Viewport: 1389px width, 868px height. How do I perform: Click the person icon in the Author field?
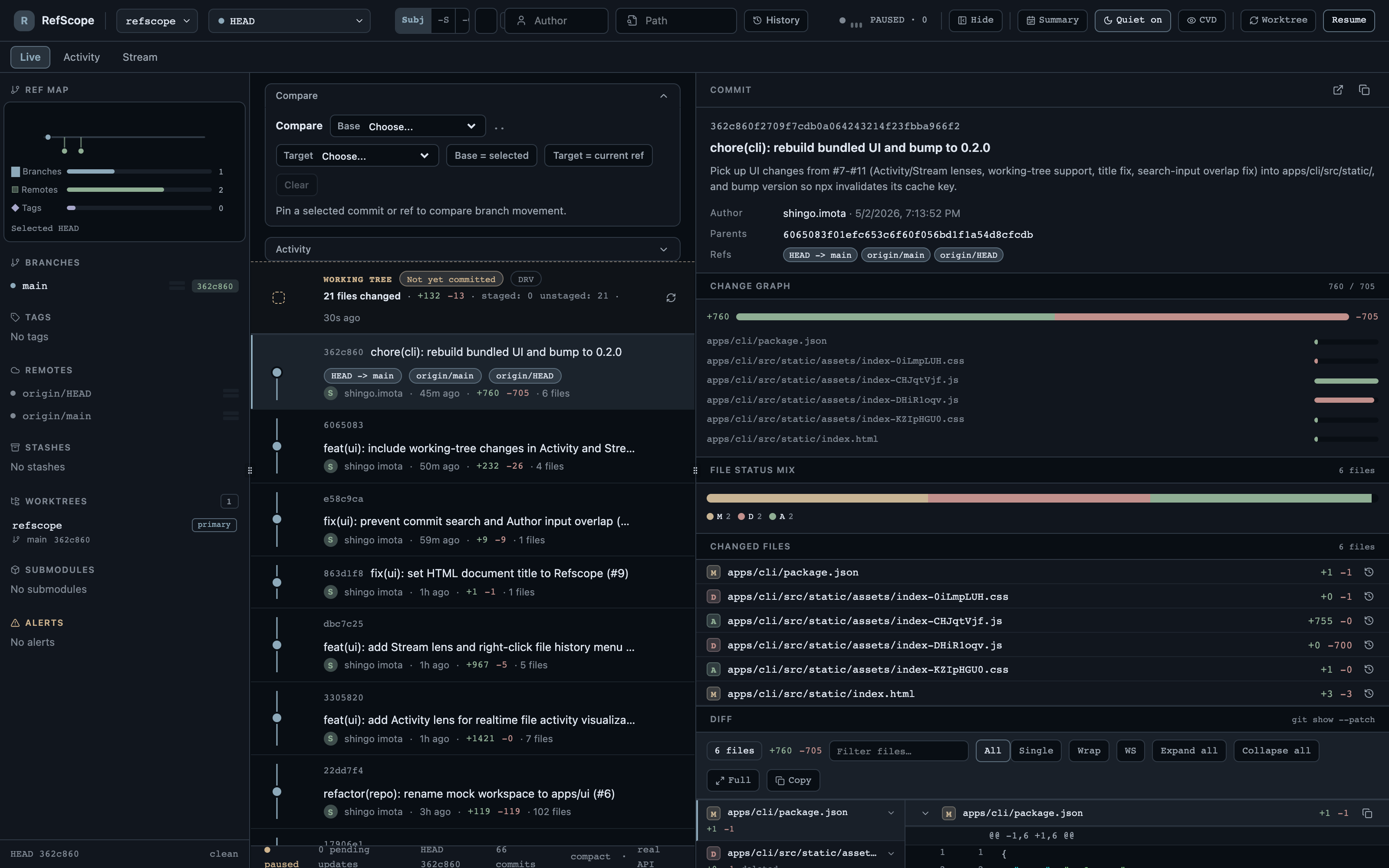click(x=521, y=21)
